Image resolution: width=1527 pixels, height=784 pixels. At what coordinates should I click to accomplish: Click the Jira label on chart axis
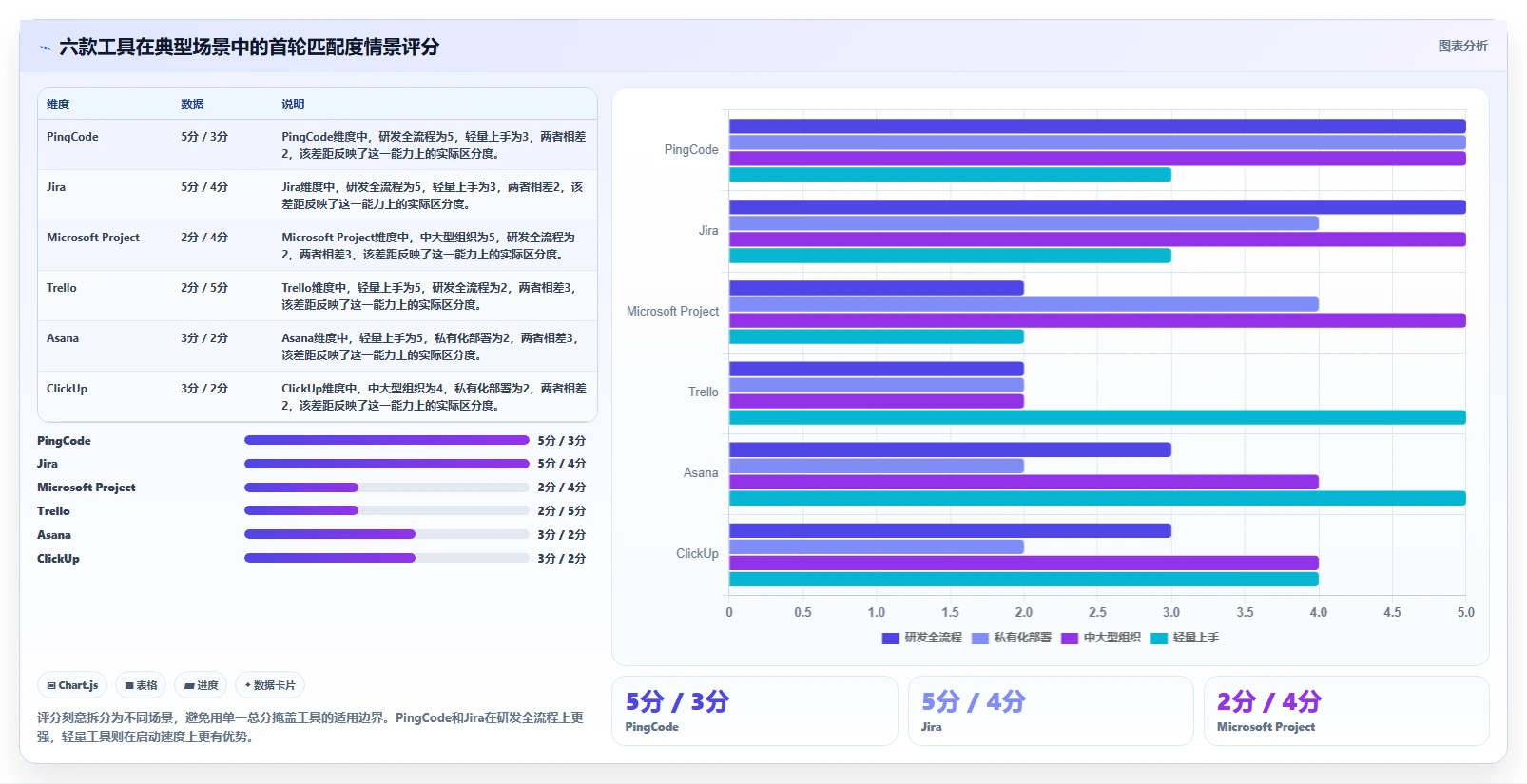pos(708,230)
